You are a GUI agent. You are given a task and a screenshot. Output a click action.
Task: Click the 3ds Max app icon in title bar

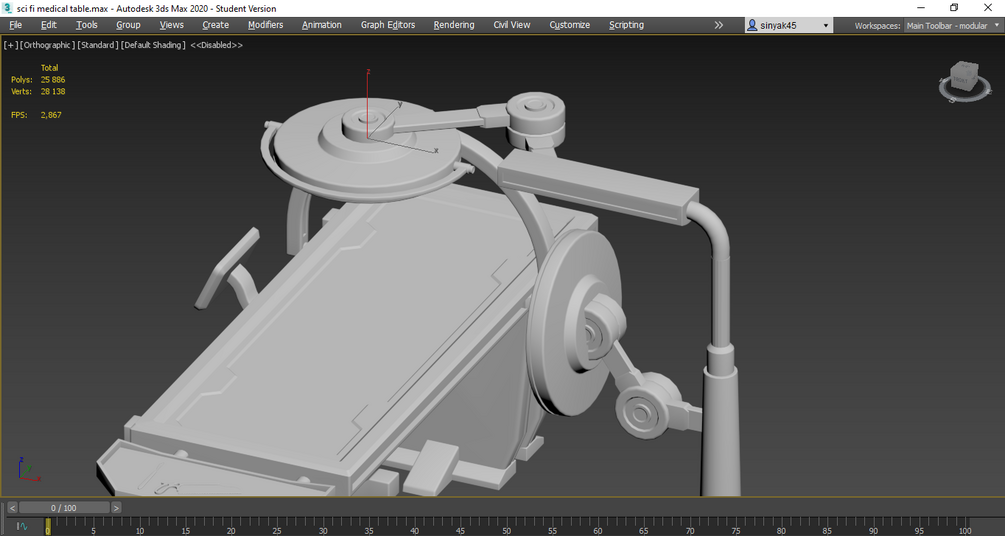[x=8, y=8]
